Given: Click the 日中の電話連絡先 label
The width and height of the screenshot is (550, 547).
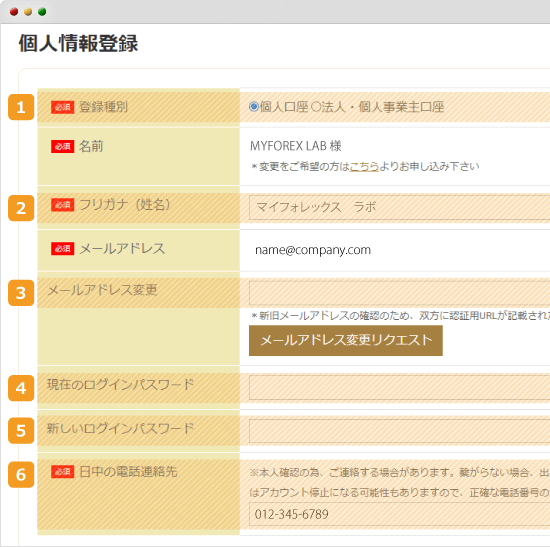Looking at the screenshot, I should coord(128,472).
